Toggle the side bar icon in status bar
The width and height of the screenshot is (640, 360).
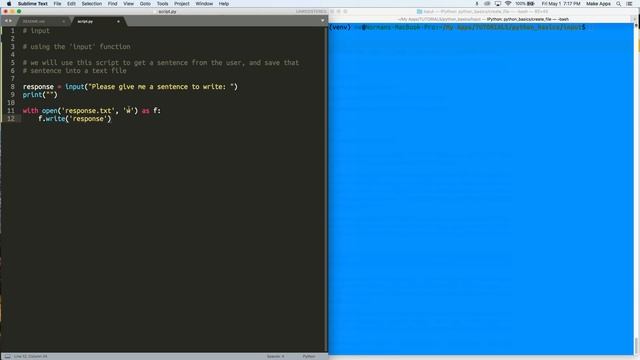[7, 356]
